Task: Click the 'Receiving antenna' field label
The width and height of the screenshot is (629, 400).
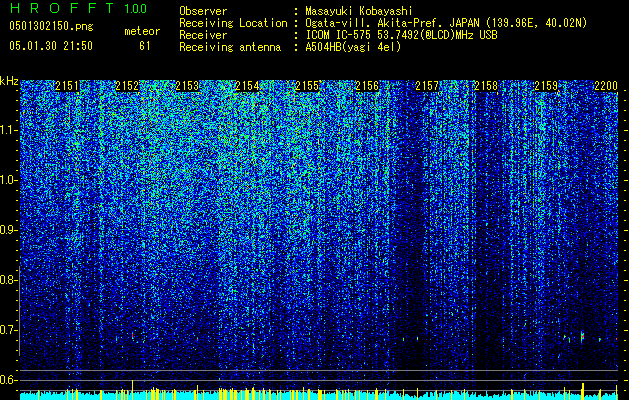Action: [230, 47]
